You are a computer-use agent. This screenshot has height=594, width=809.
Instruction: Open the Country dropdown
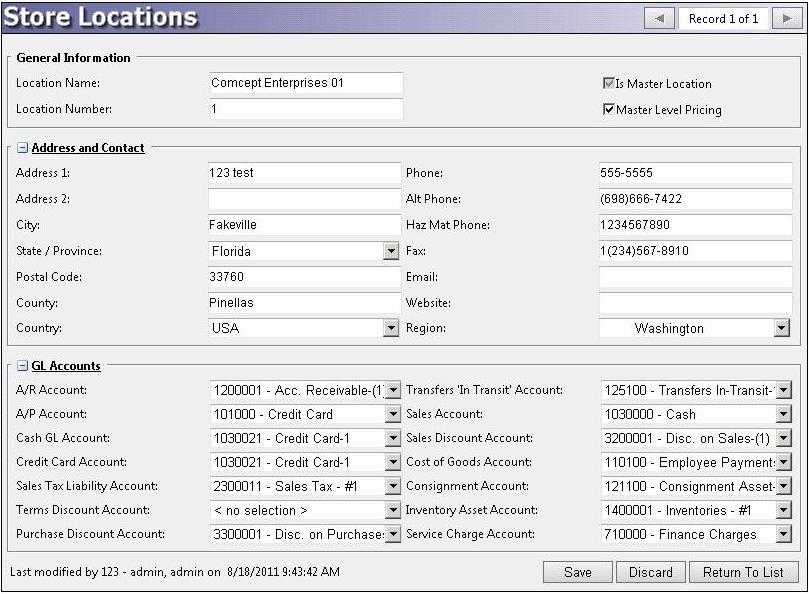coord(391,328)
